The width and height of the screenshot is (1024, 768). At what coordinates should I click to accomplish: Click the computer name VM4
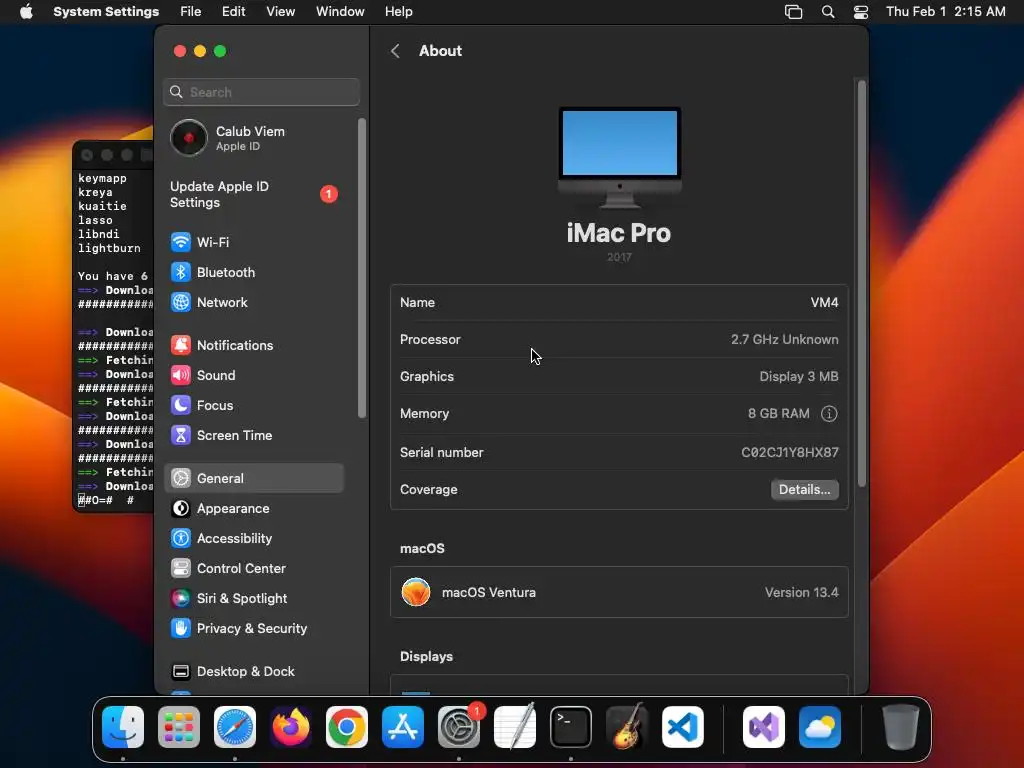(x=824, y=302)
